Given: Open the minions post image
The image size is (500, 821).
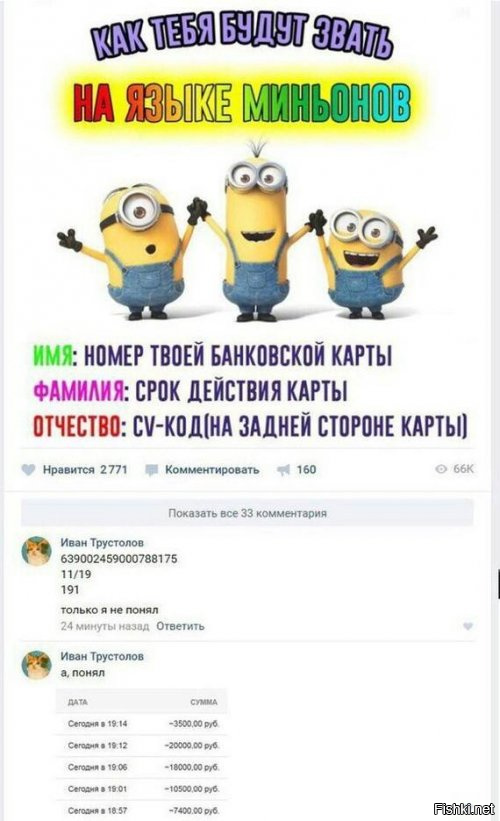Looking at the screenshot, I should [x=247, y=225].
